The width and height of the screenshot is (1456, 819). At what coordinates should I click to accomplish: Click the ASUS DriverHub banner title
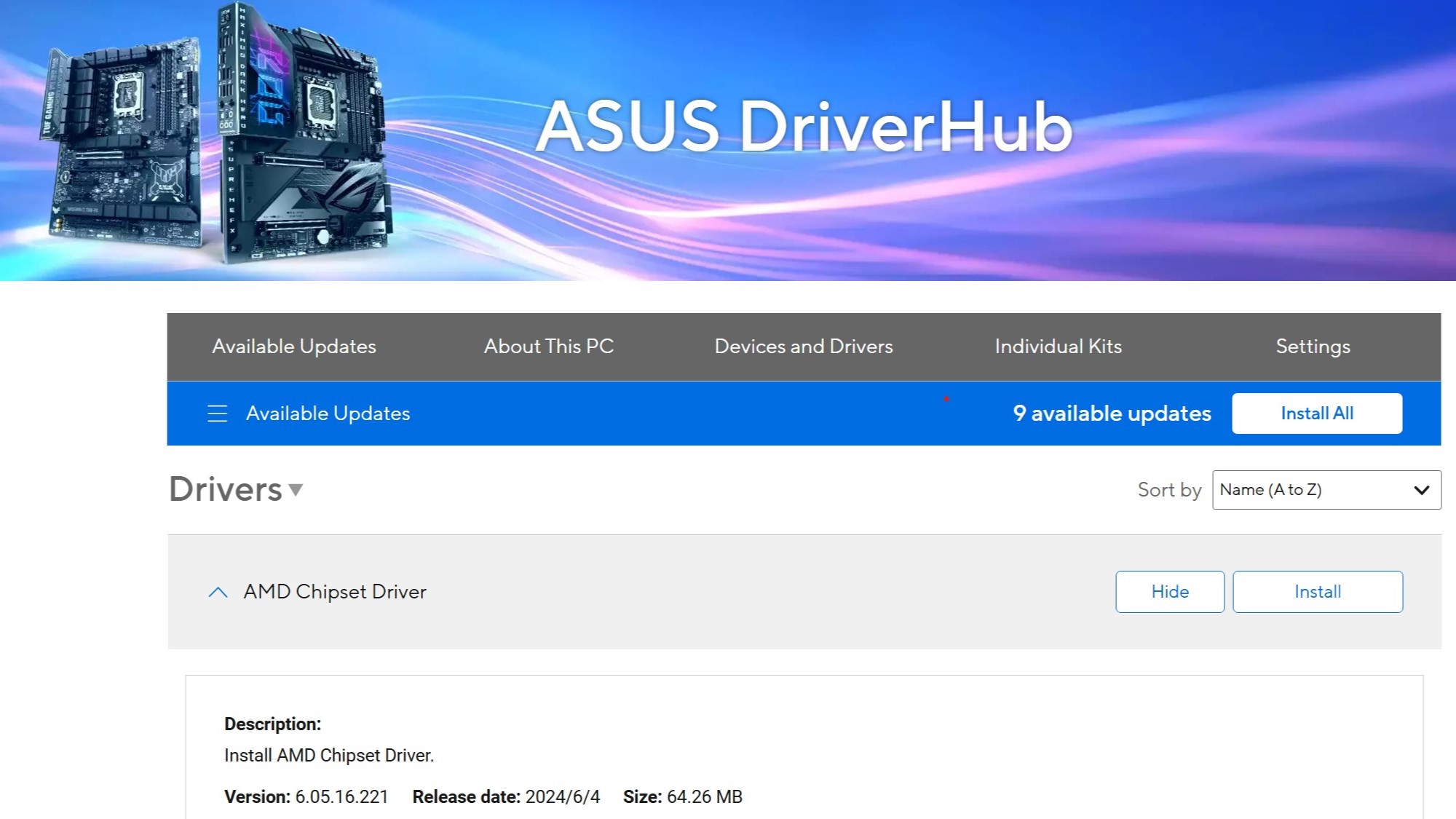[x=804, y=127]
